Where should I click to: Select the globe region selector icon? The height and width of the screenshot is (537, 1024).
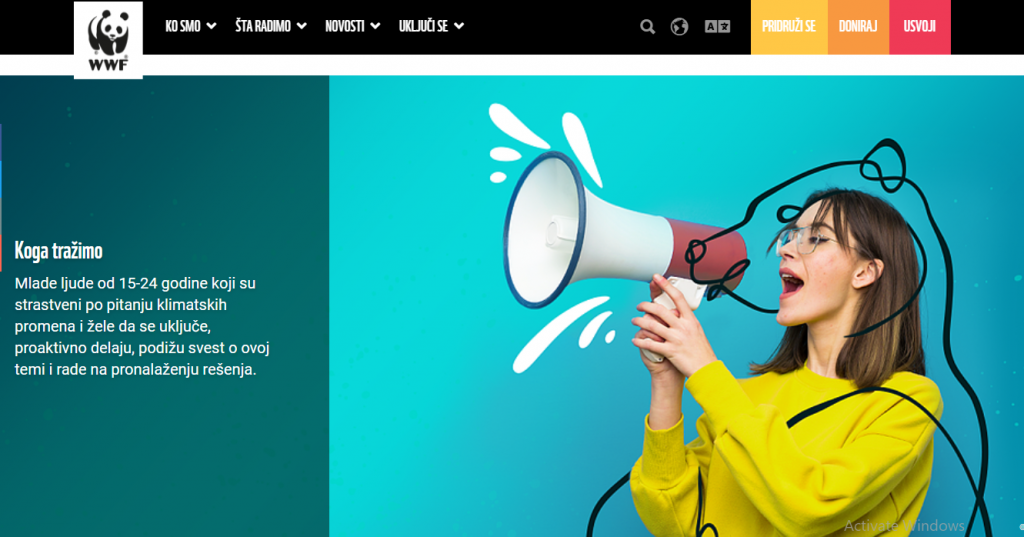pos(679,27)
